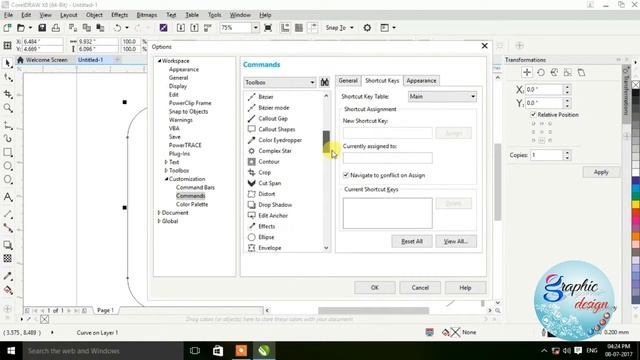640x360 pixels.
Task: Select the Rectangle tool in toolbox
Action: point(7,152)
